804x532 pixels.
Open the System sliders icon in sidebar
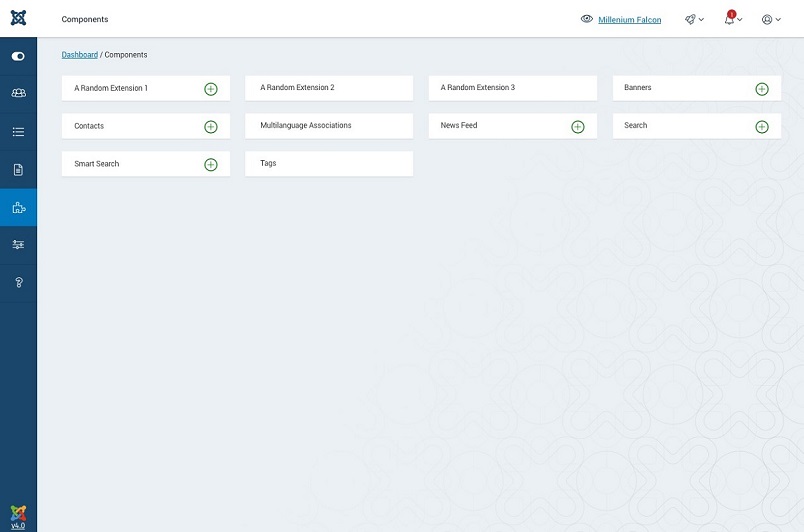point(18,244)
